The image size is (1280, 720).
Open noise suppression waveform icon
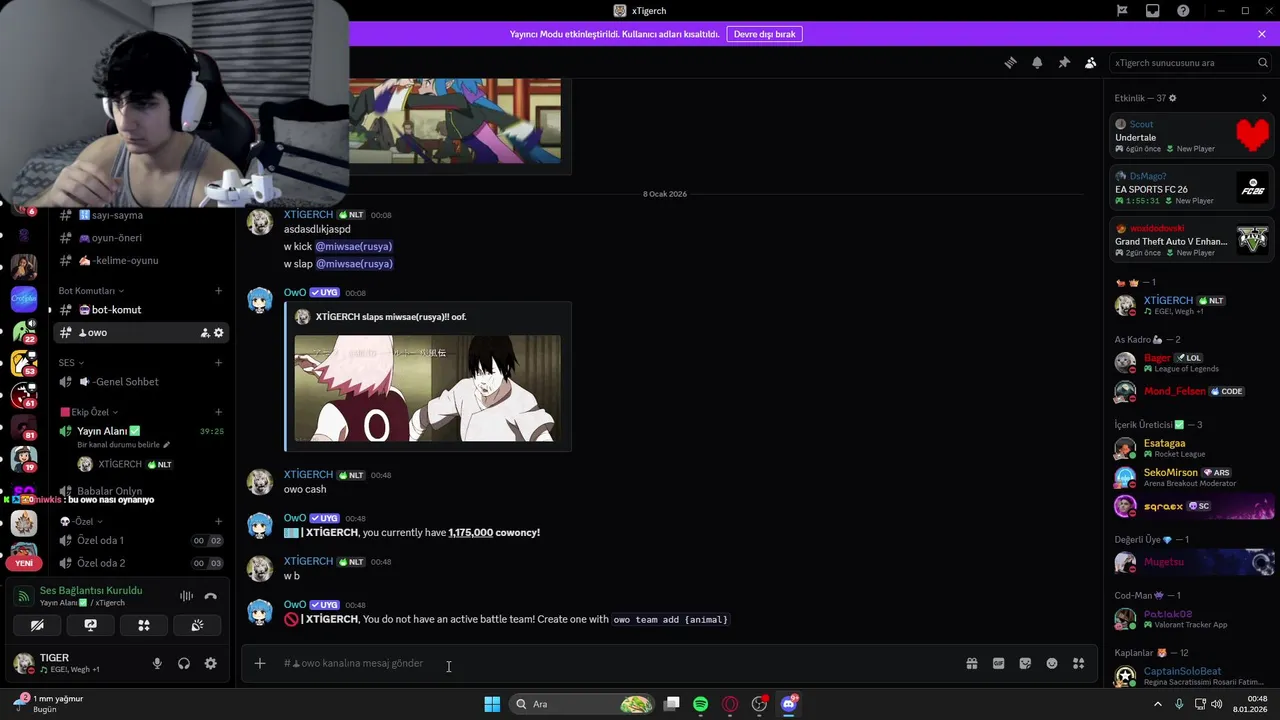(186, 596)
